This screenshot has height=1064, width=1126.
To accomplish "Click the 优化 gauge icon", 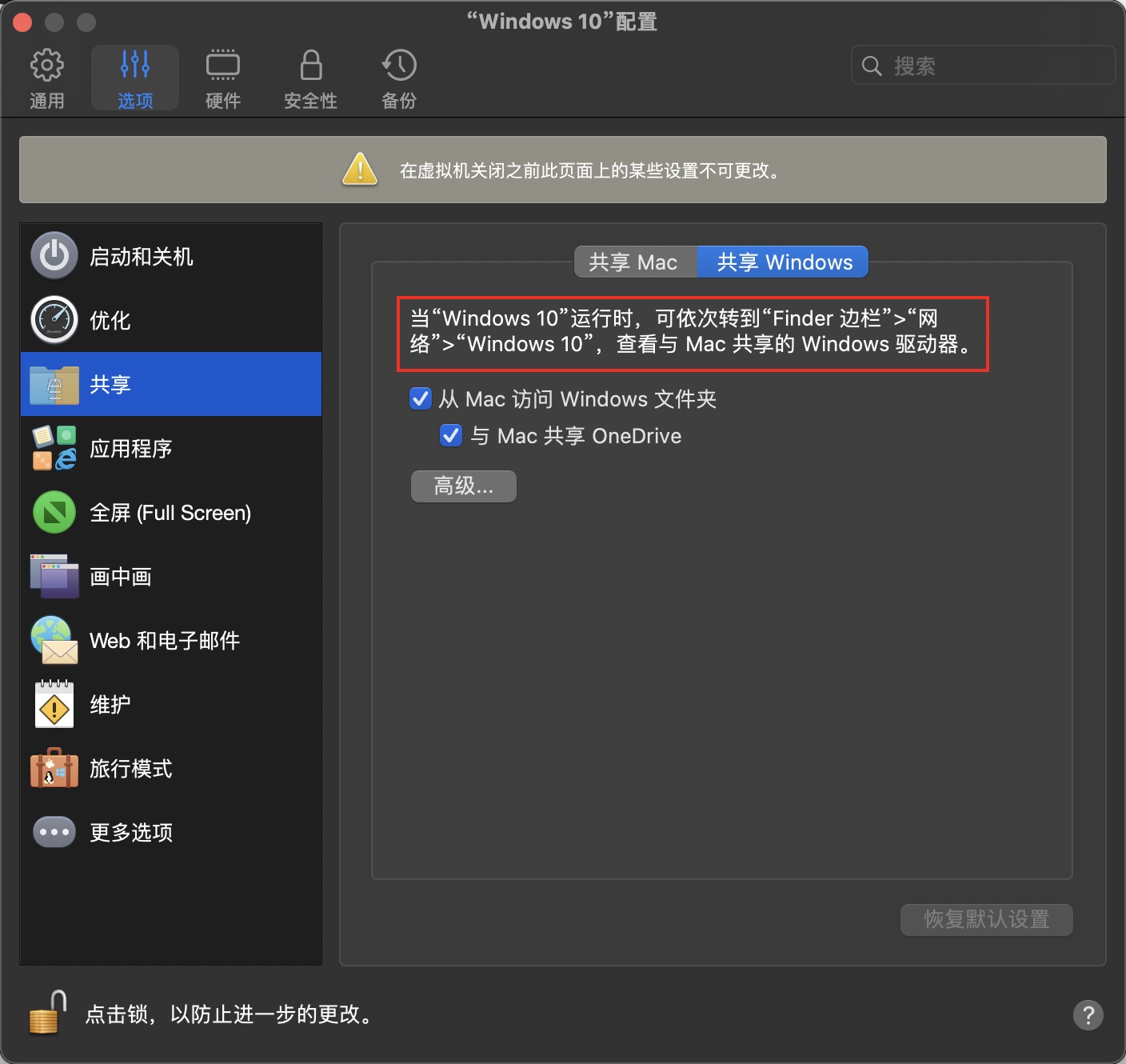I will coord(54,320).
